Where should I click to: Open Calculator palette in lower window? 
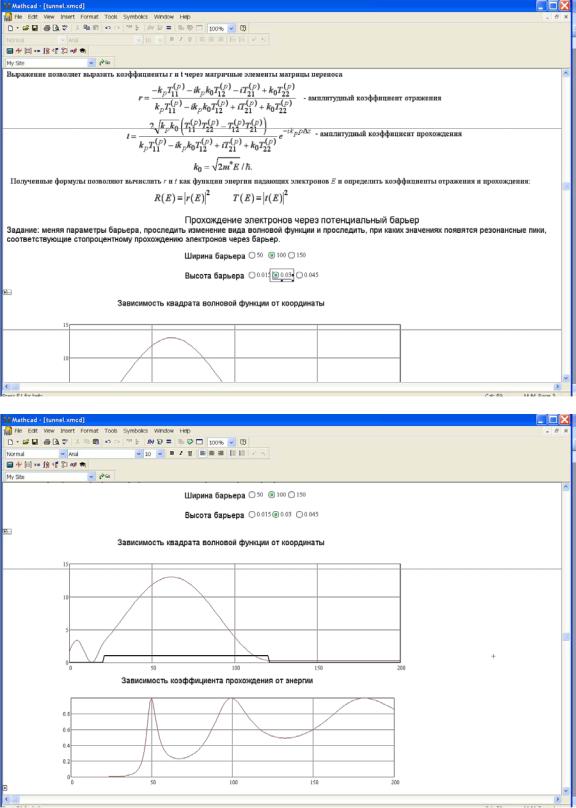click(10, 465)
